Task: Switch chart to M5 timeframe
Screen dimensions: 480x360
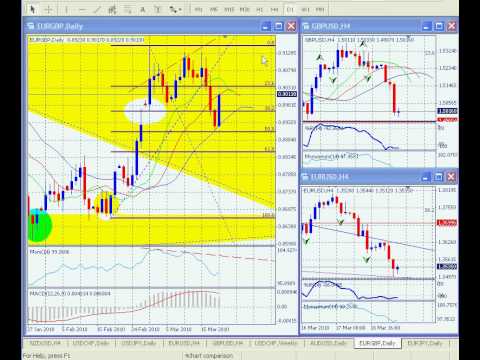Action: pyautogui.click(x=214, y=9)
